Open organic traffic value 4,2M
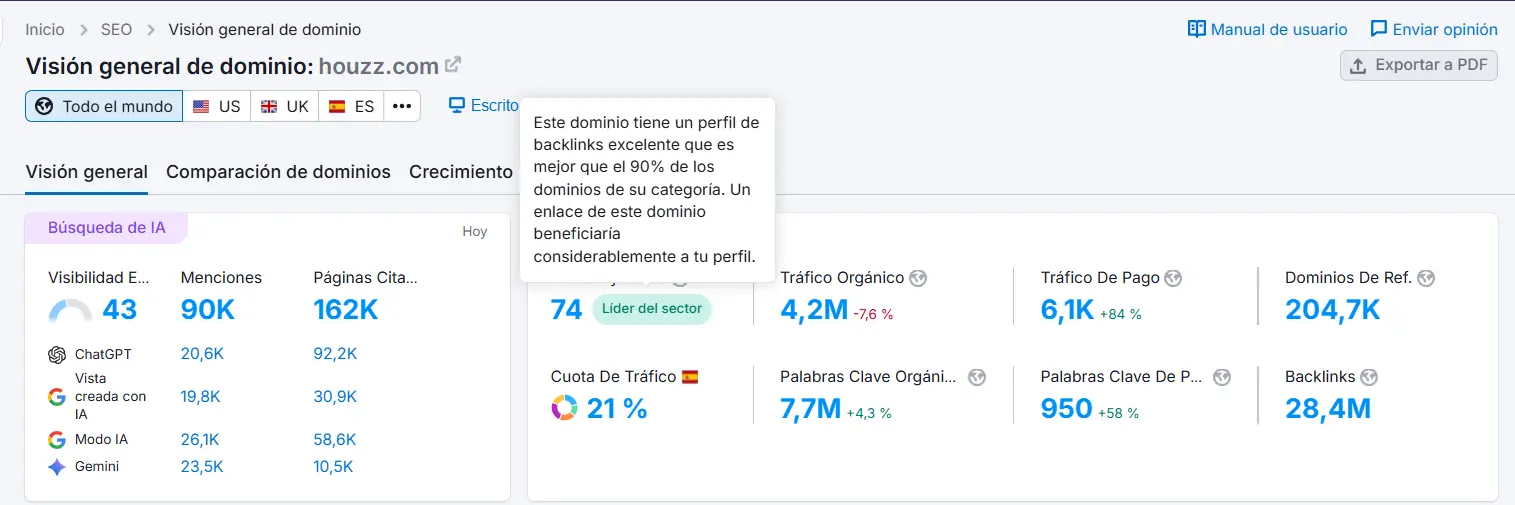This screenshot has height=505, width=1515. 814,310
